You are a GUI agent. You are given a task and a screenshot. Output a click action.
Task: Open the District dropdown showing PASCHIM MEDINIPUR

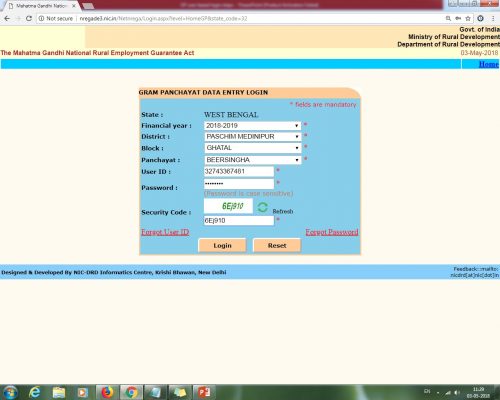pos(252,137)
